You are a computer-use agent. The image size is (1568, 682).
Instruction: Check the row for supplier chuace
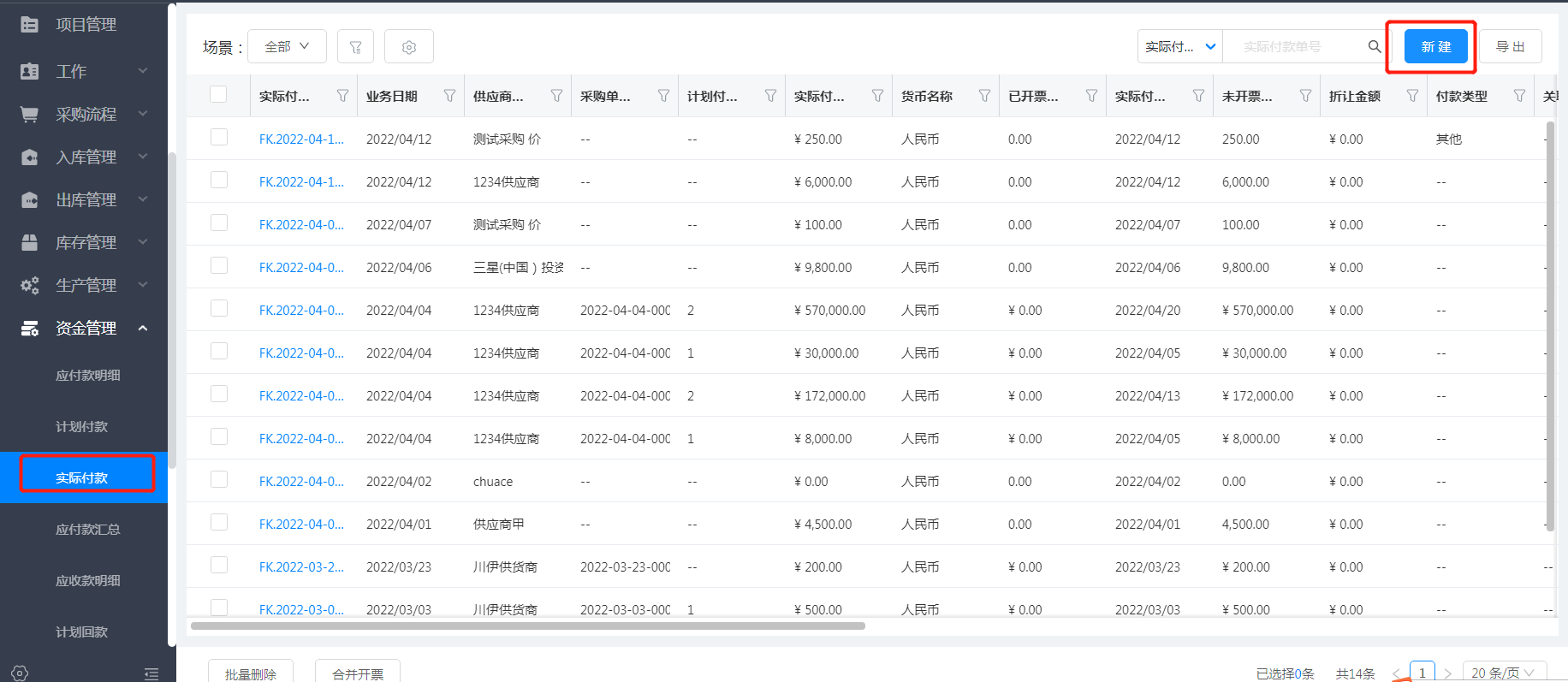(x=219, y=479)
